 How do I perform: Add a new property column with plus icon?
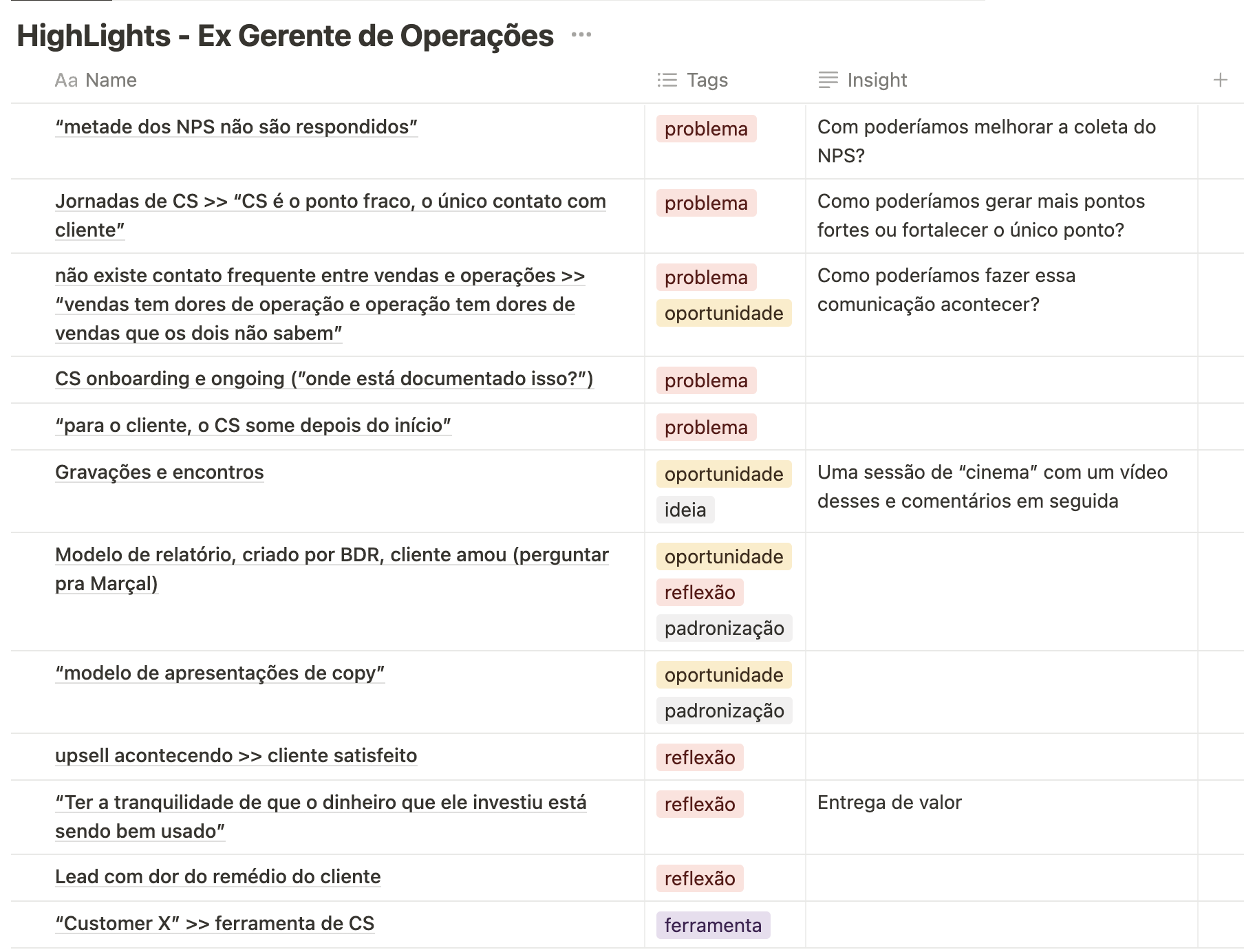1220,80
